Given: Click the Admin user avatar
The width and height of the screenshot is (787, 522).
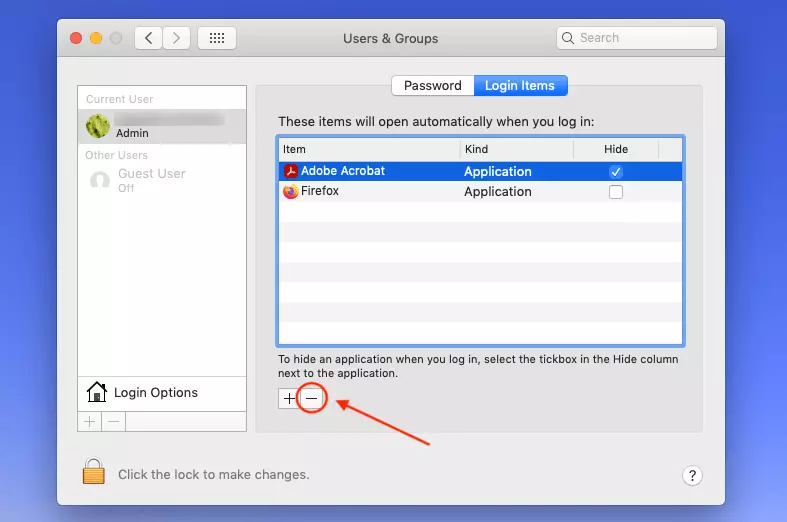Looking at the screenshot, I should pyautogui.click(x=98, y=125).
